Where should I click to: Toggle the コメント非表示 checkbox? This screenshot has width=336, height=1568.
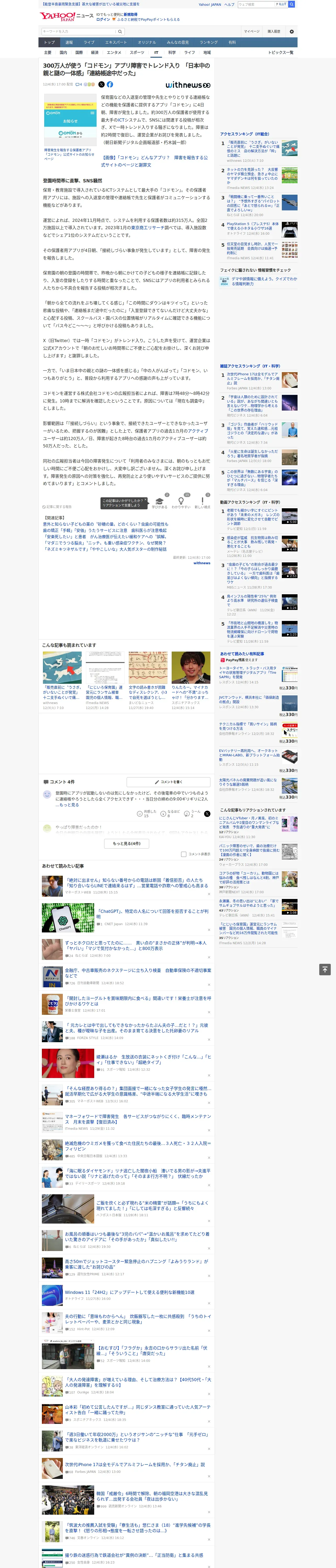pos(183,854)
